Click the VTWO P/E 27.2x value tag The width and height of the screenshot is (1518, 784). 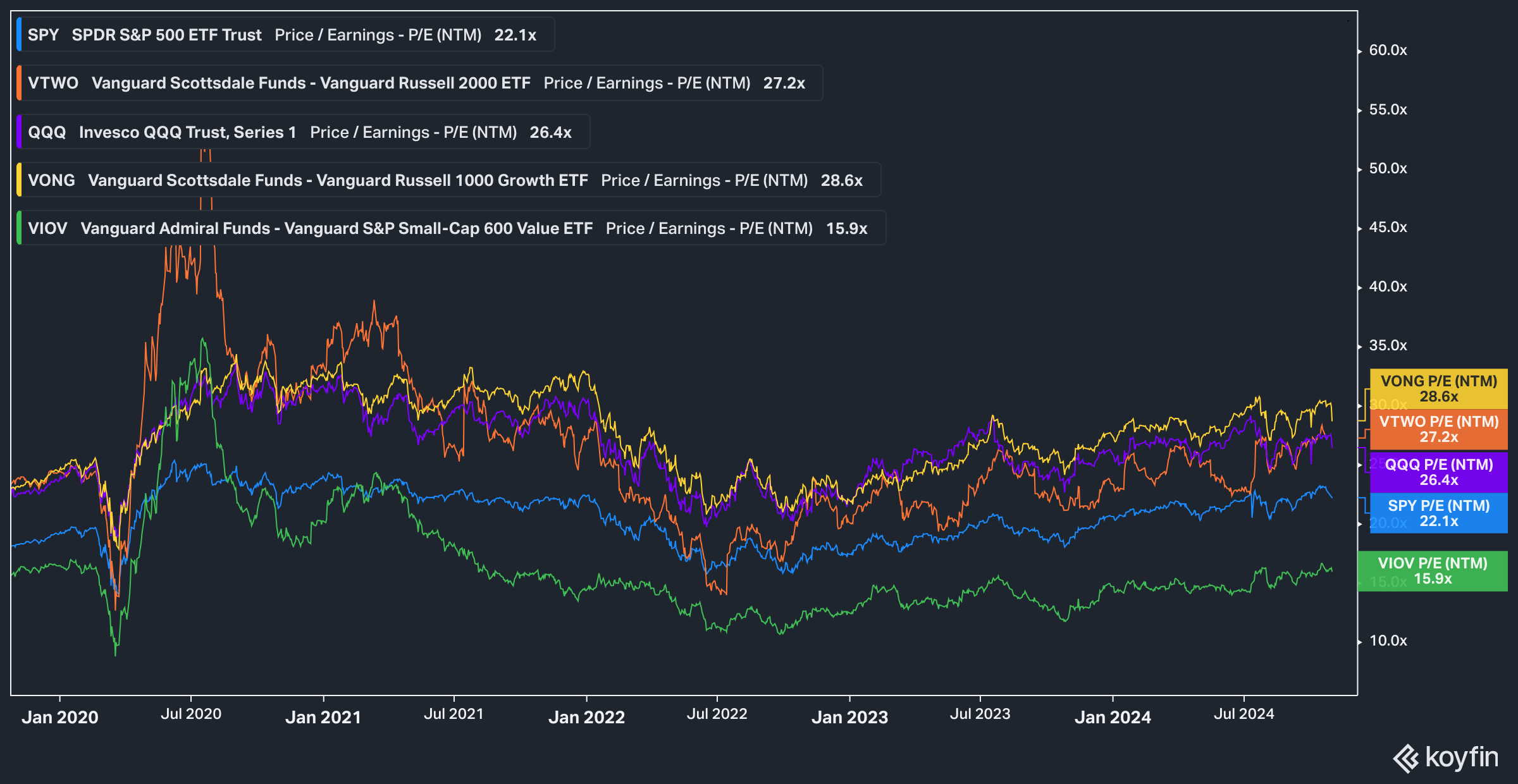coord(1438,429)
